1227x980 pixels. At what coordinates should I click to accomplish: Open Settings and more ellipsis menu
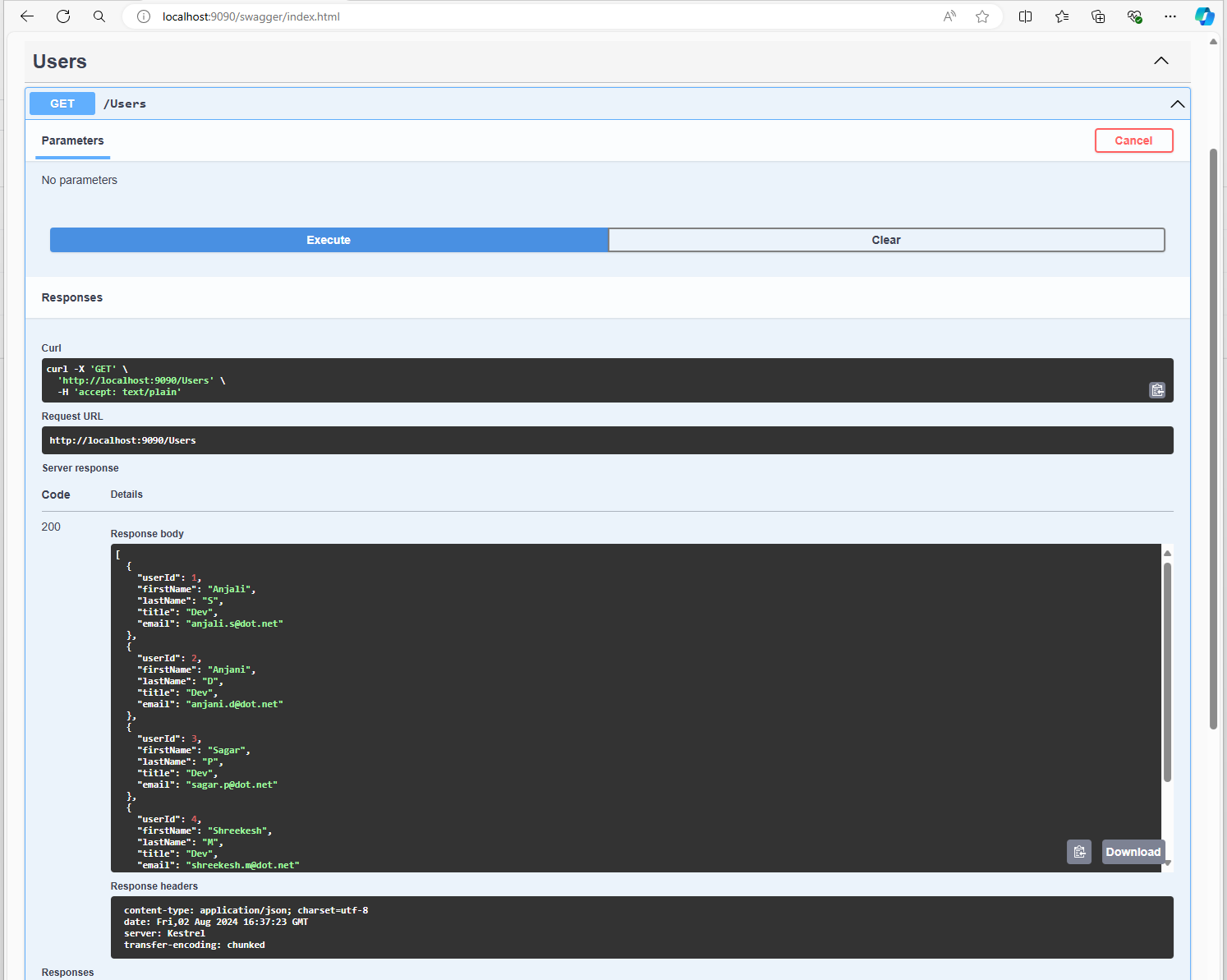point(1170,16)
